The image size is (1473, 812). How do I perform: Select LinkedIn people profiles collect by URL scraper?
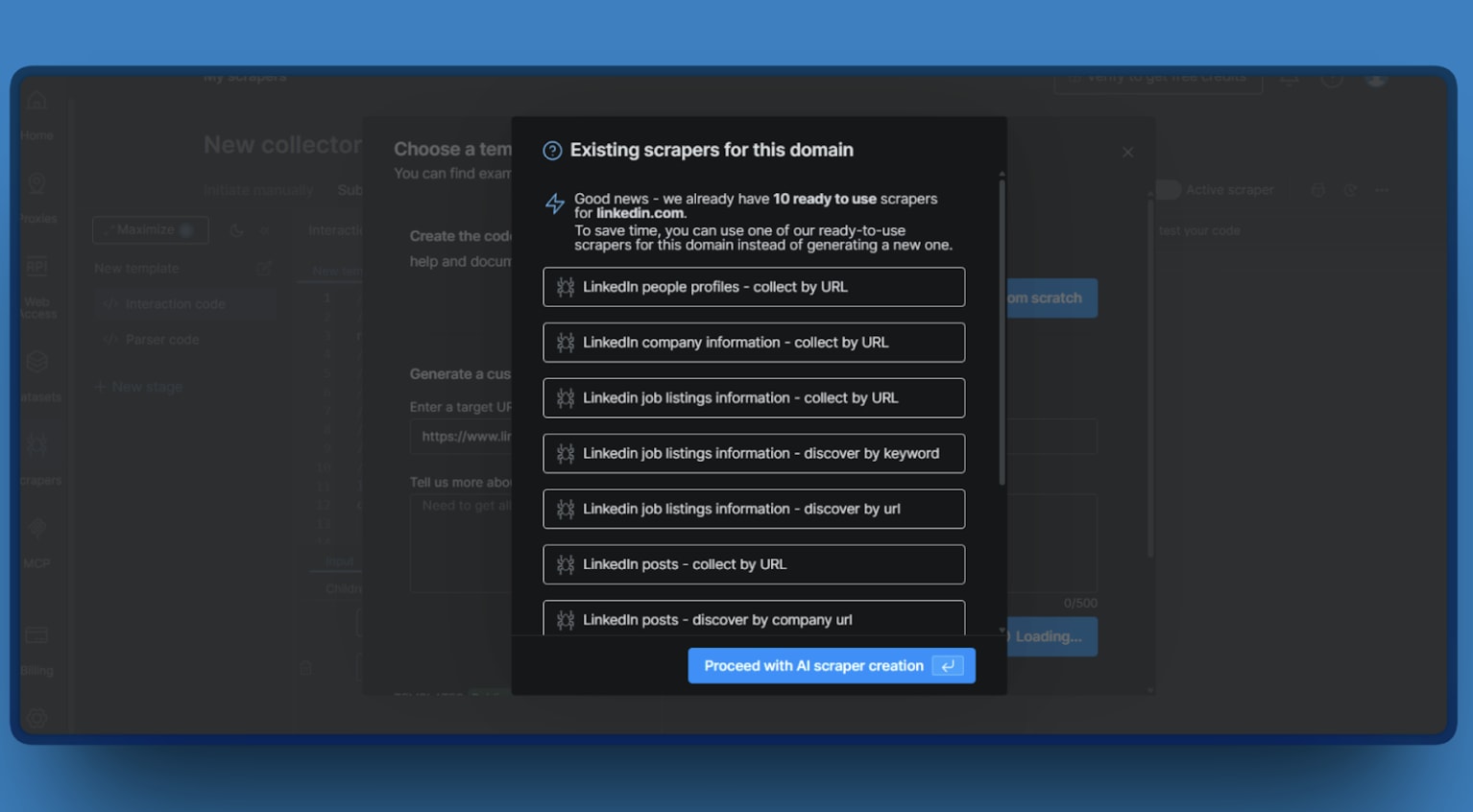click(x=754, y=287)
